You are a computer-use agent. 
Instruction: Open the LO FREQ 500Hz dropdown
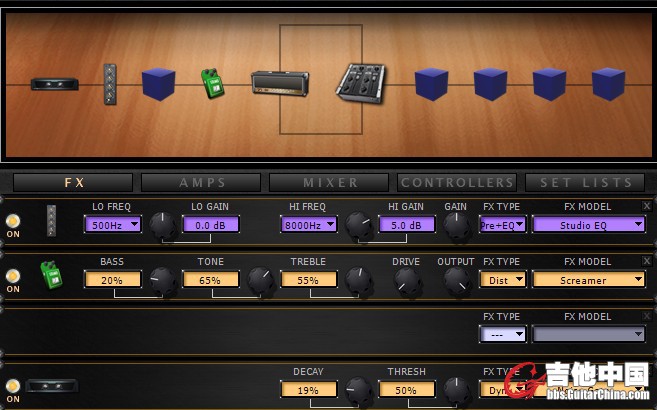pos(112,225)
